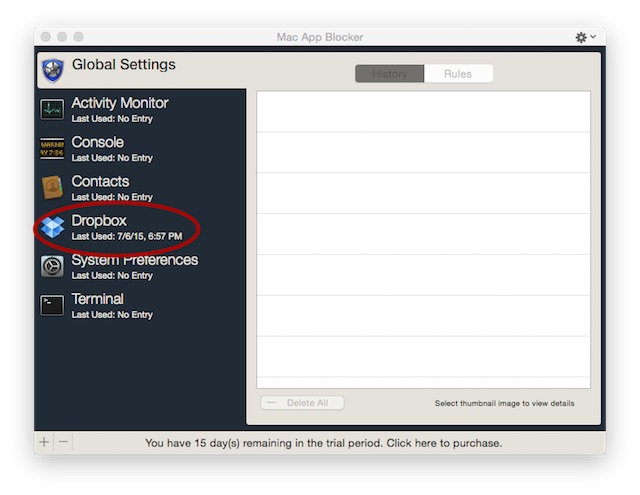The height and width of the screenshot is (495, 640).
Task: Switch to the History tab
Action: pos(389,74)
